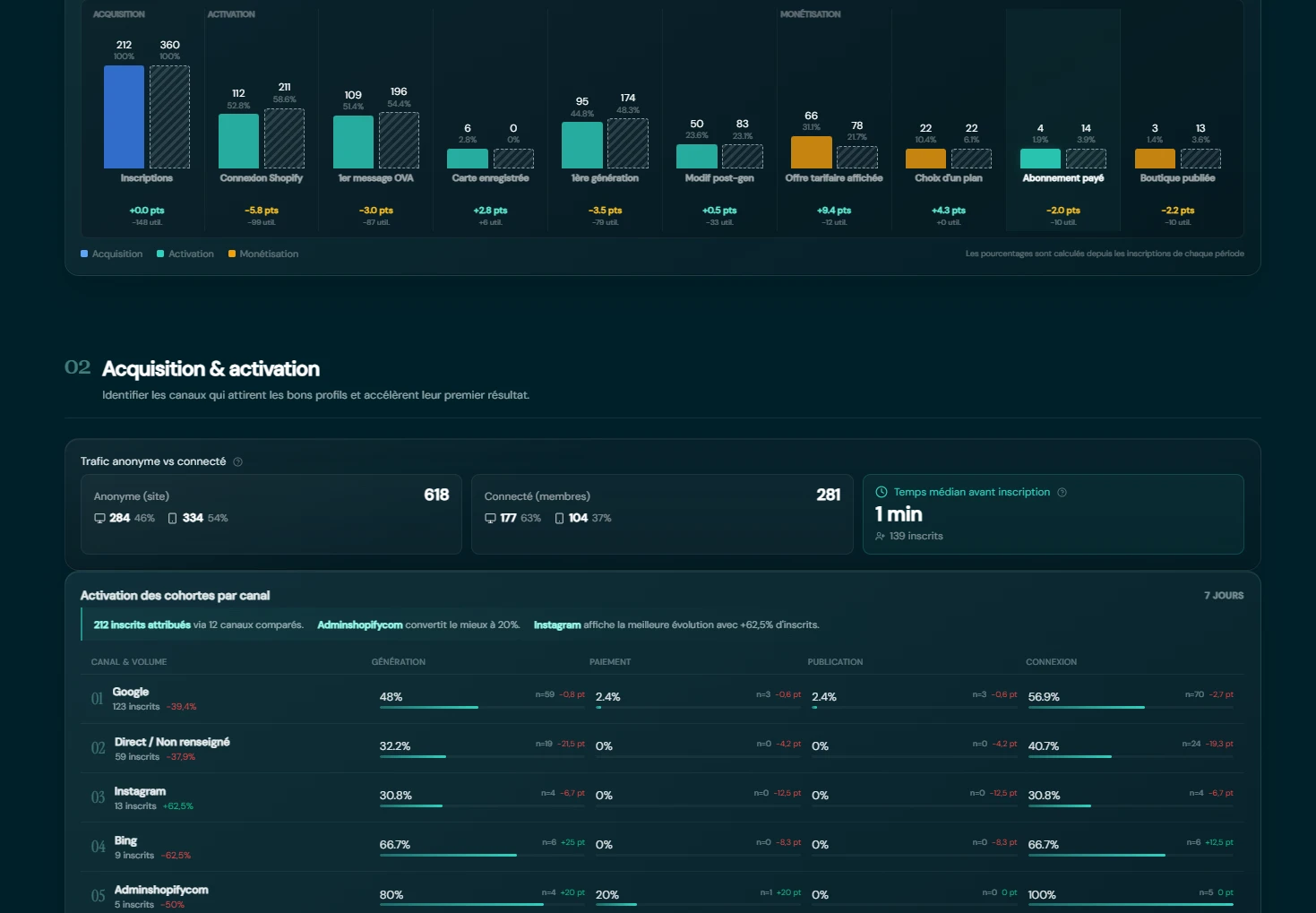The height and width of the screenshot is (913, 1316).
Task: Open the Bing channel row
Action: (x=662, y=847)
